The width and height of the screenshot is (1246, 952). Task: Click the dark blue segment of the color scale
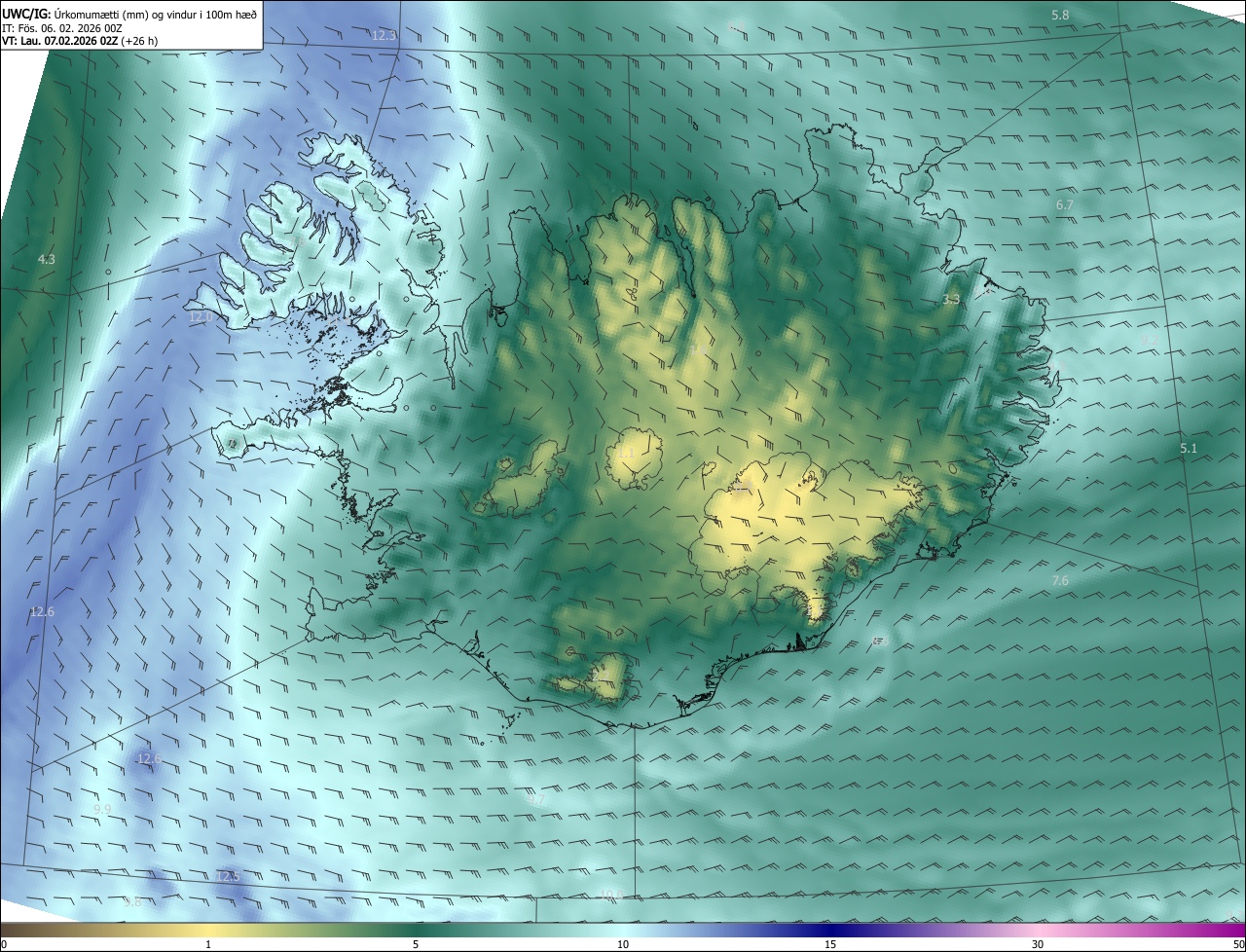pos(830,931)
